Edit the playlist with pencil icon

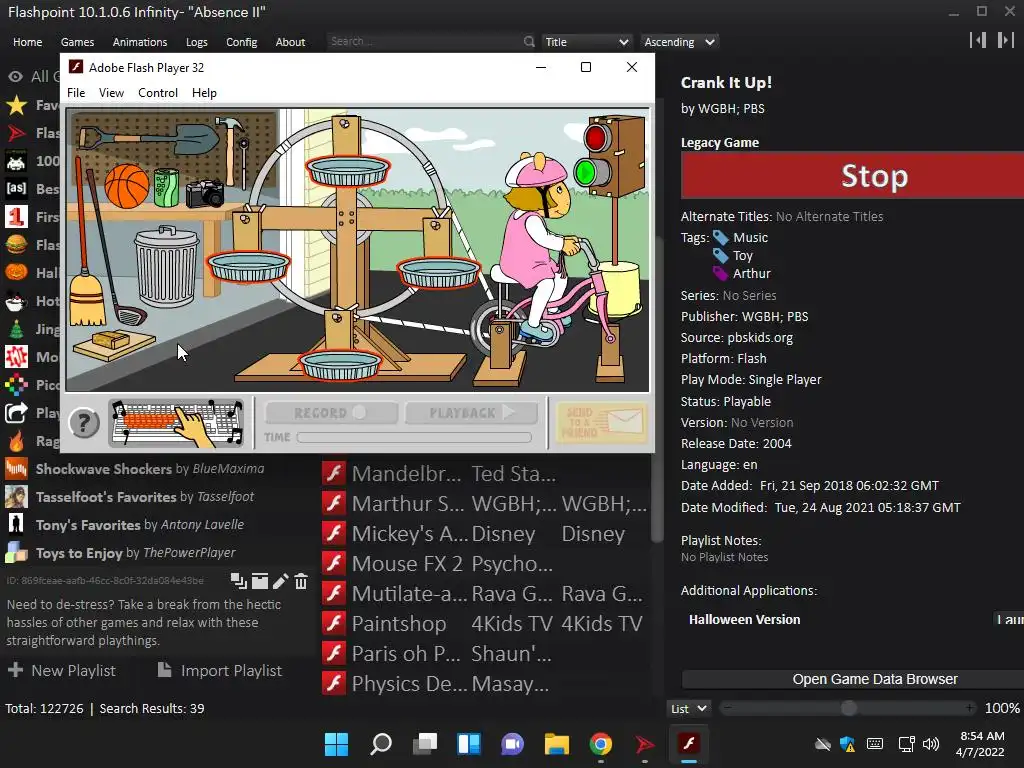point(280,581)
